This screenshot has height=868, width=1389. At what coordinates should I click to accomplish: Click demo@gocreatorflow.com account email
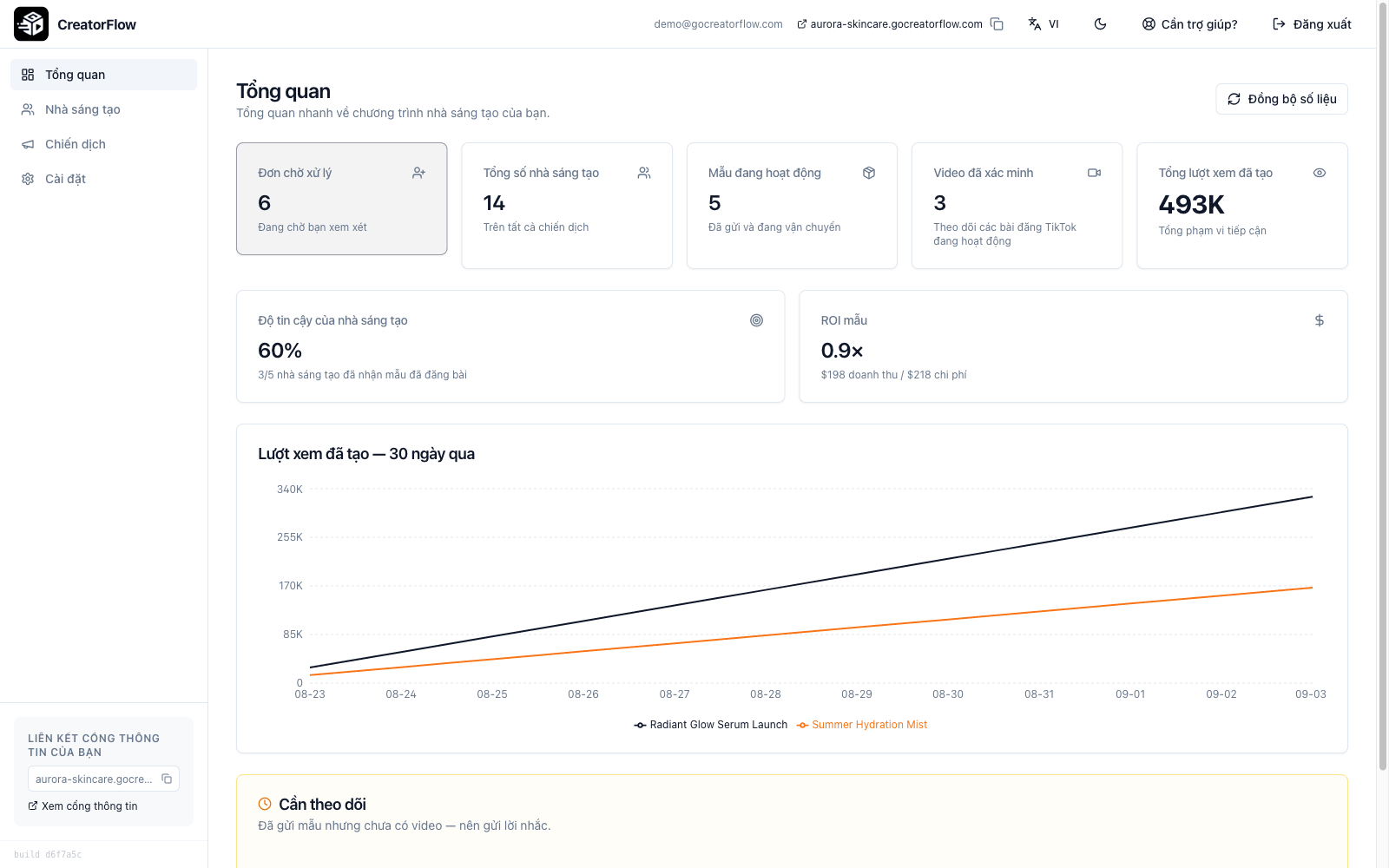tap(718, 24)
